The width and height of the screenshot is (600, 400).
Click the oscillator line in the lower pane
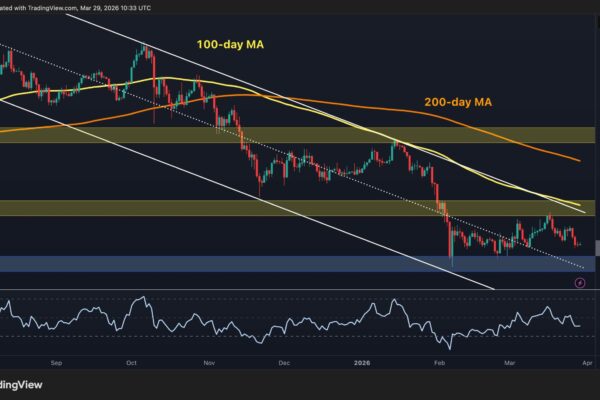pos(300,322)
